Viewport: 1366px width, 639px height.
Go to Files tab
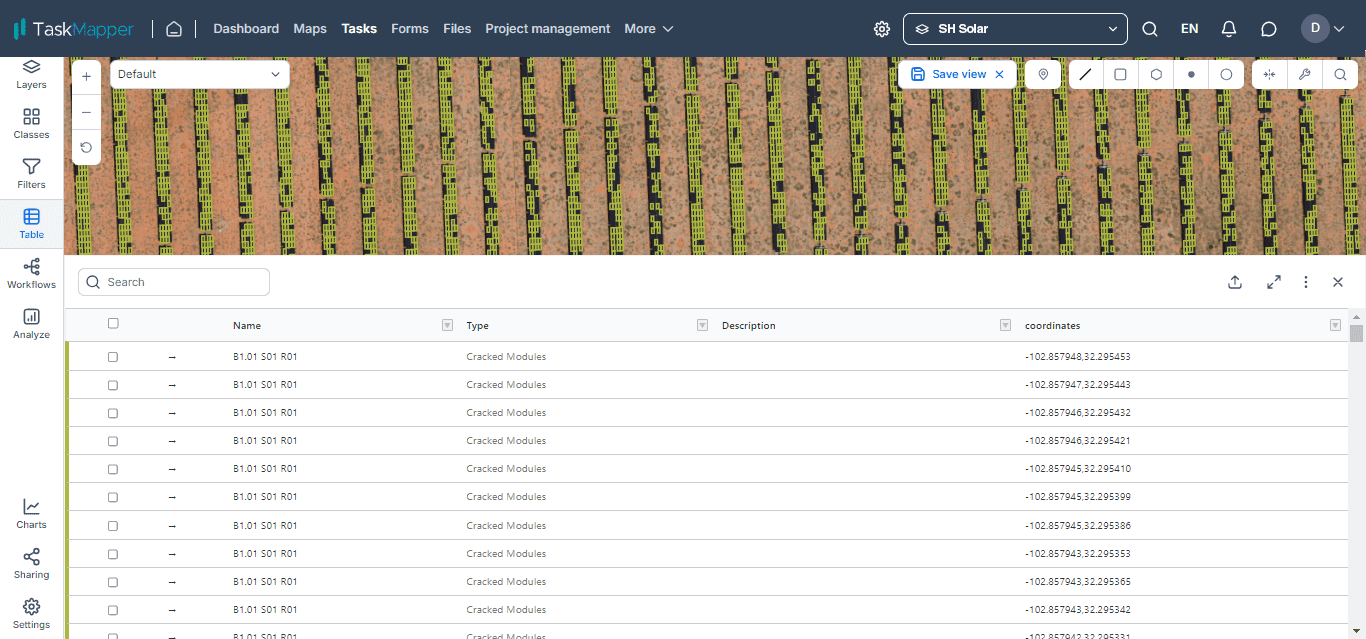pyautogui.click(x=457, y=29)
